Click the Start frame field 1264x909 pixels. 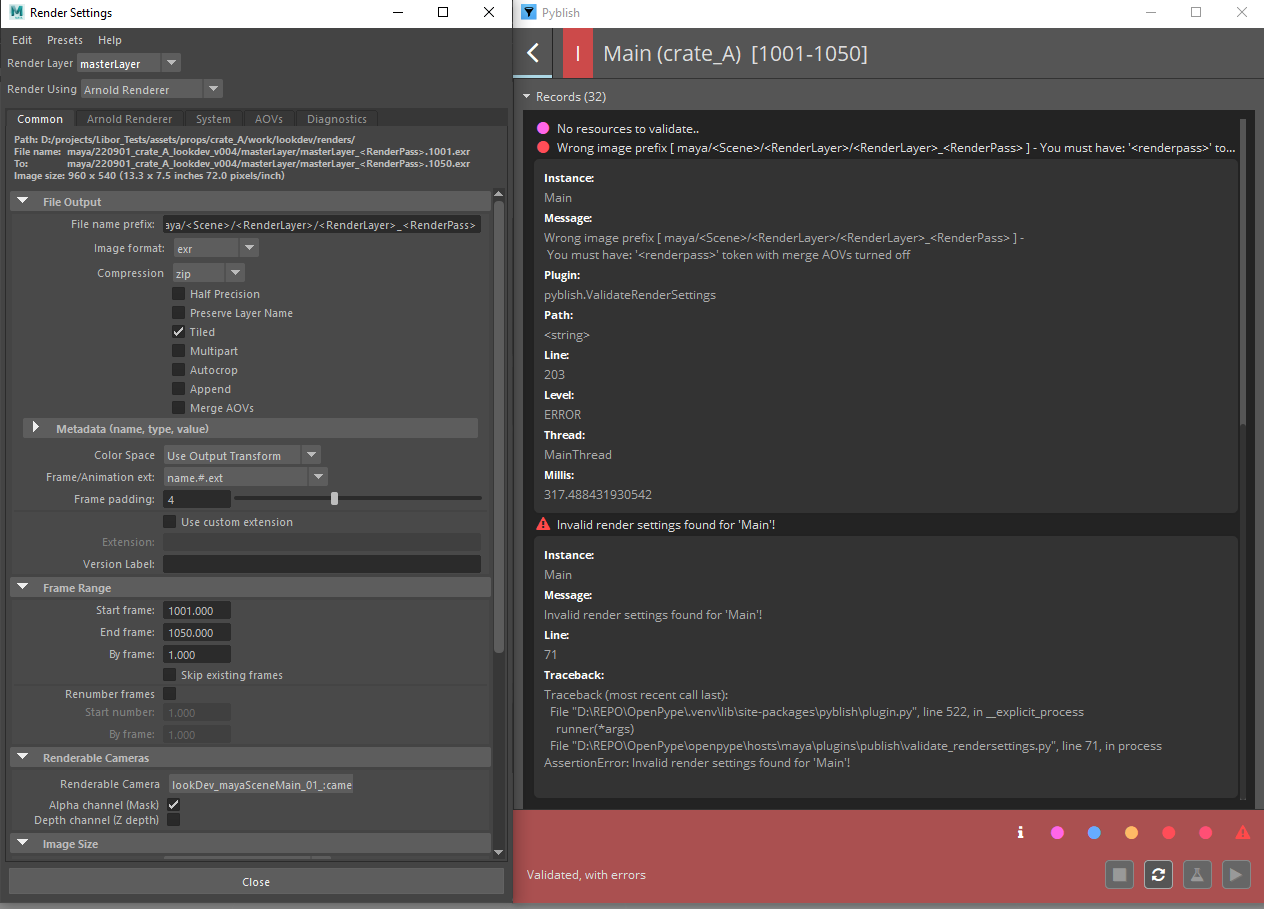pos(197,610)
